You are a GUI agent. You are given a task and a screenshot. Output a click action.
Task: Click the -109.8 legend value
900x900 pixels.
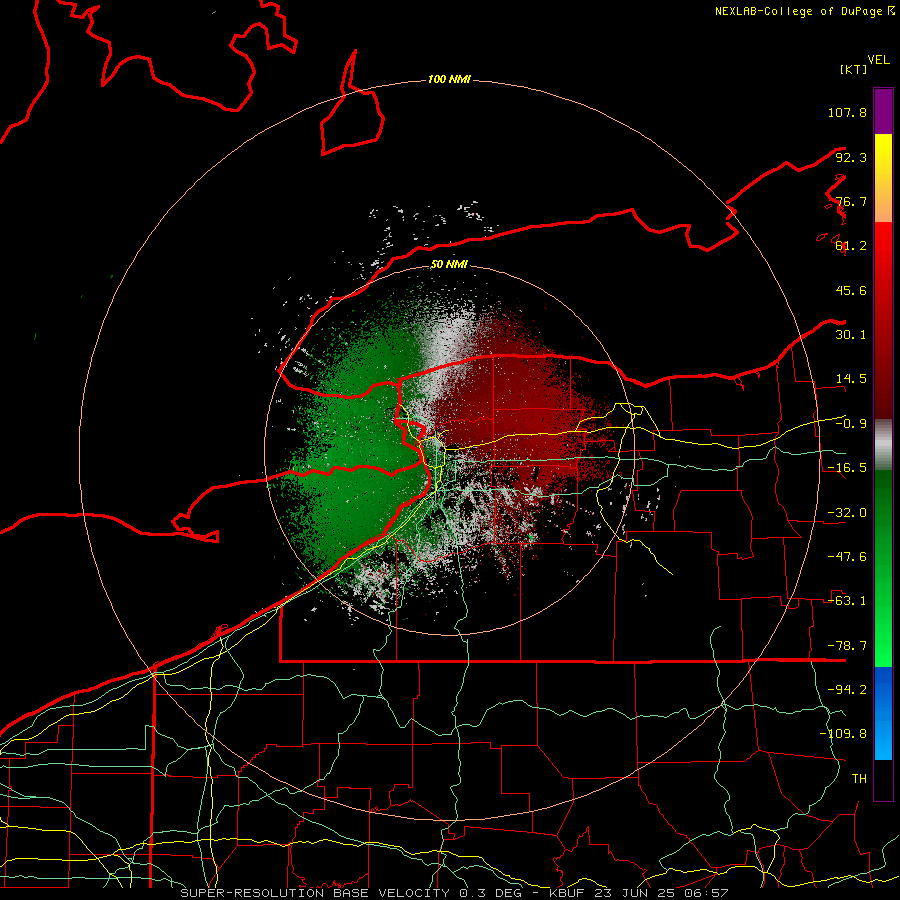[843, 734]
